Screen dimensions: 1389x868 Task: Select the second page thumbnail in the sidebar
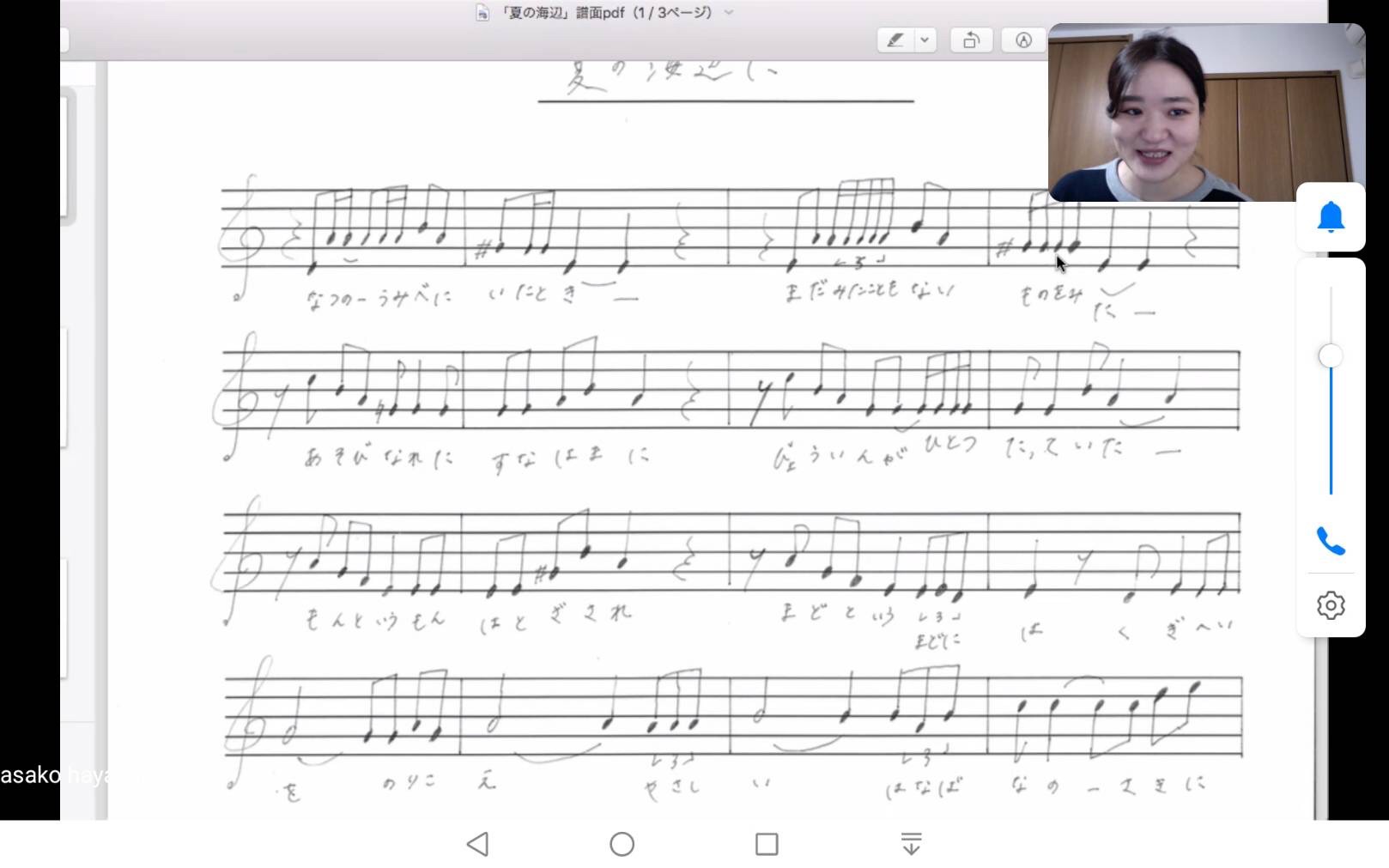pyautogui.click(x=65, y=386)
